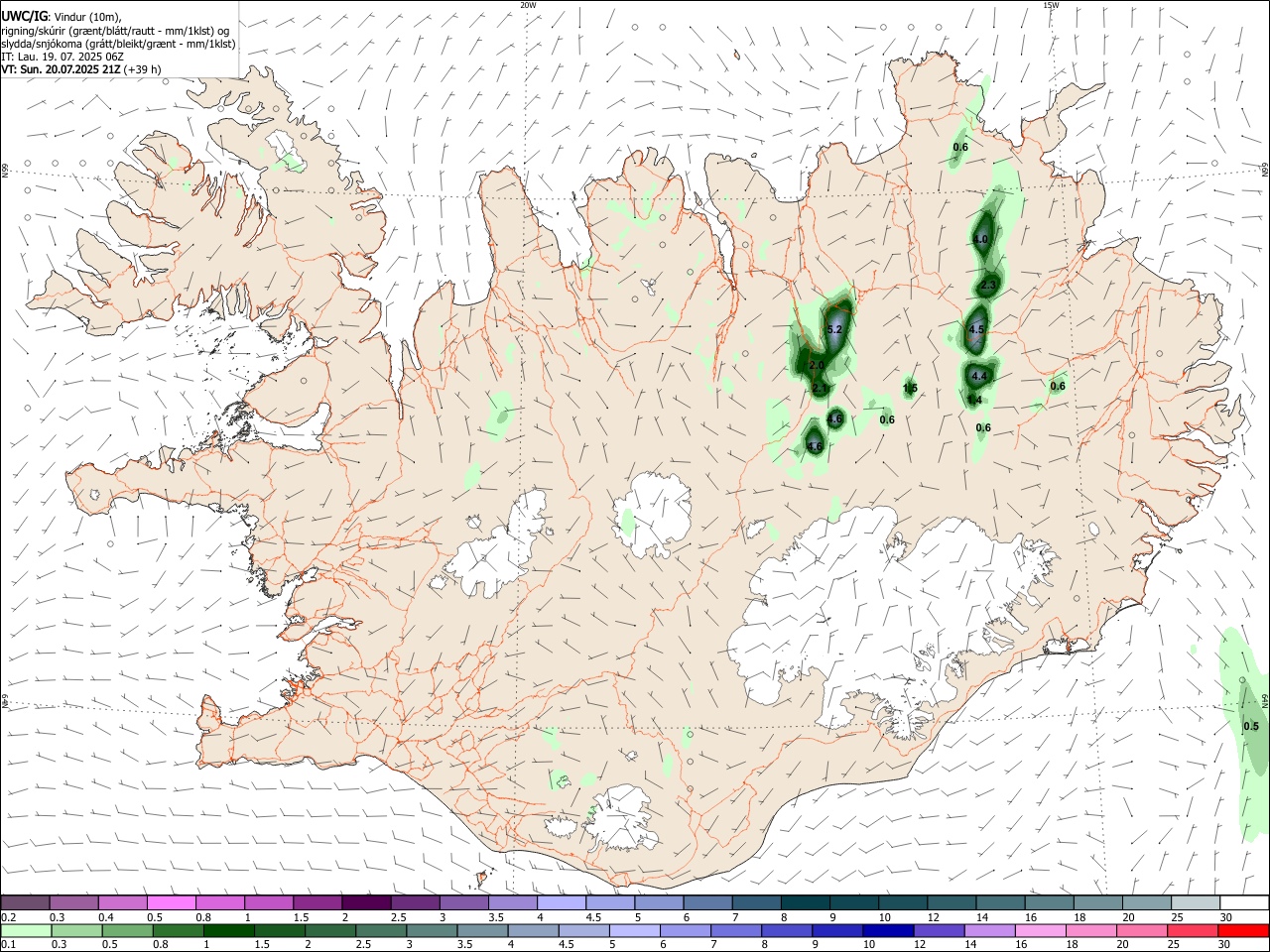
Task: Click the pale green 0.1 swatch in lower legend
Action: point(26,930)
